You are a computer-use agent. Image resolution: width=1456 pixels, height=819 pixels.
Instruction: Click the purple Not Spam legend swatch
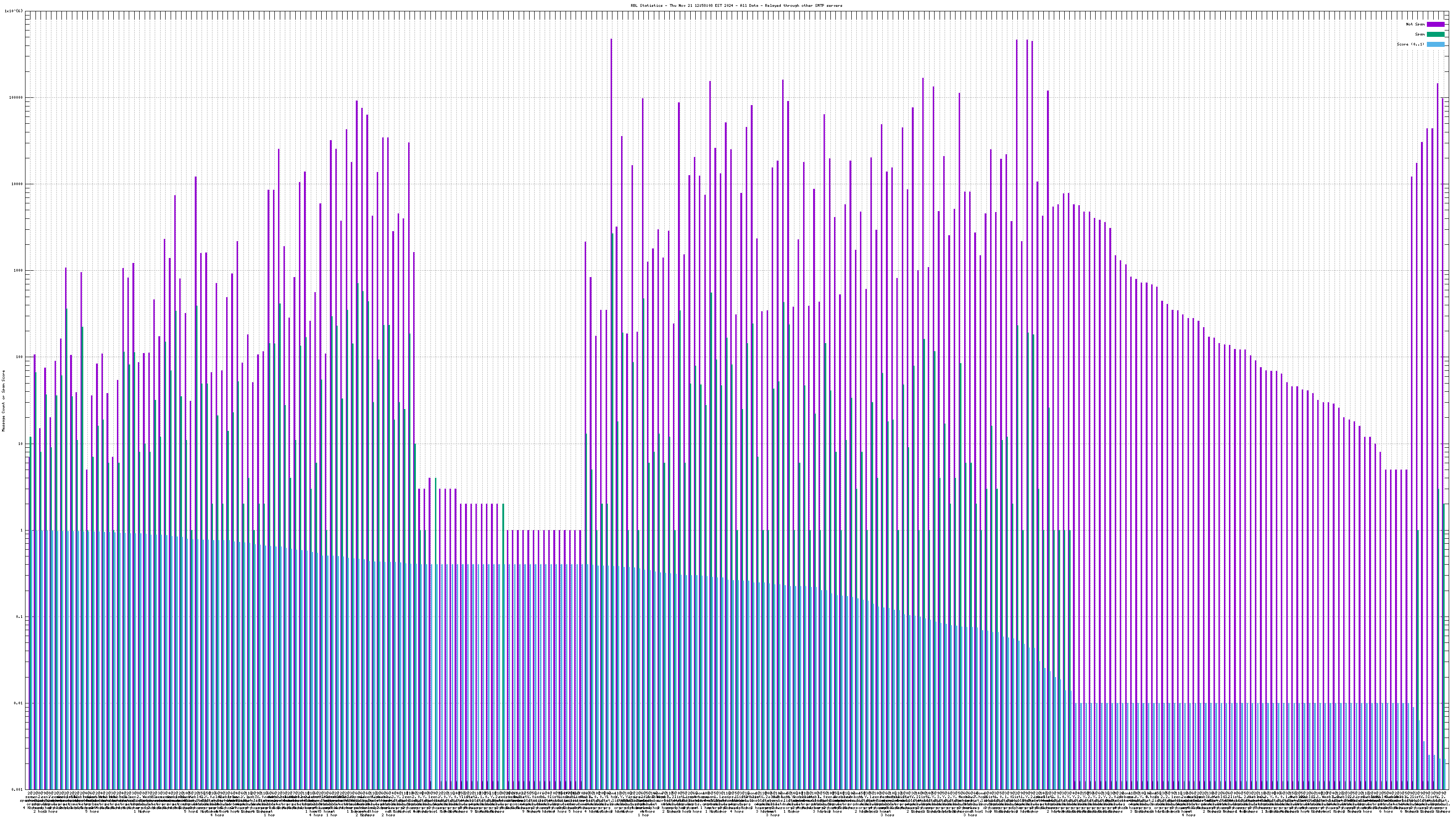pos(1435,24)
